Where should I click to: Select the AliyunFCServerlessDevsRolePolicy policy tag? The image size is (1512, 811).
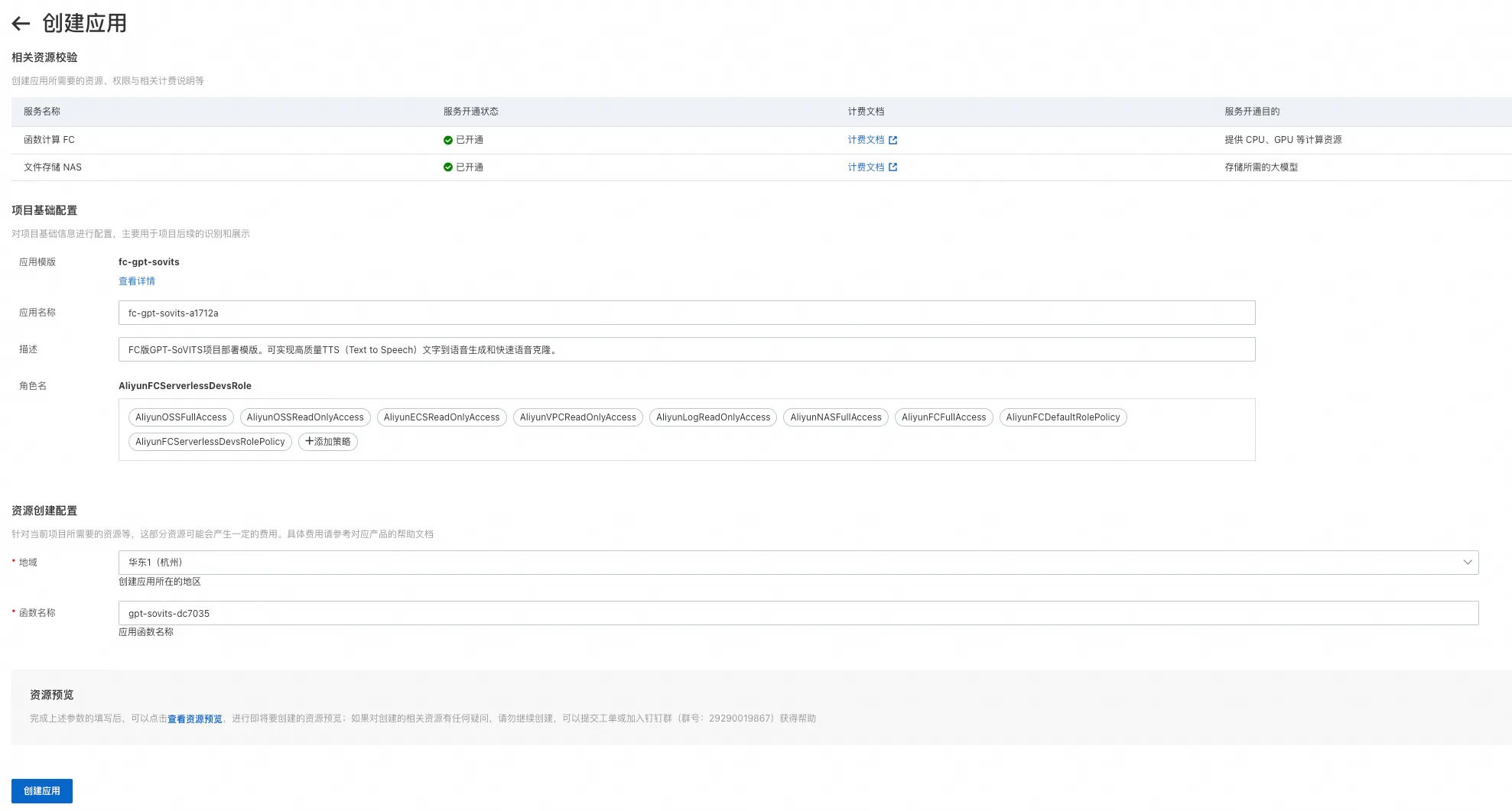(210, 442)
